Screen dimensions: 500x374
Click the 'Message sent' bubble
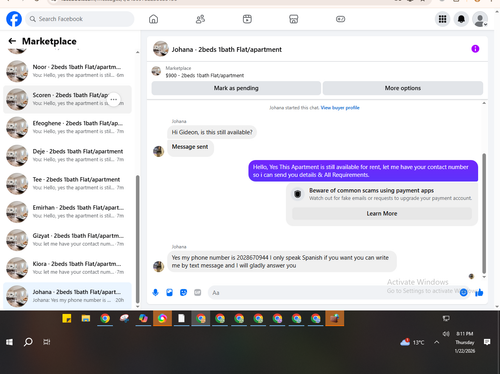pyautogui.click(x=190, y=147)
